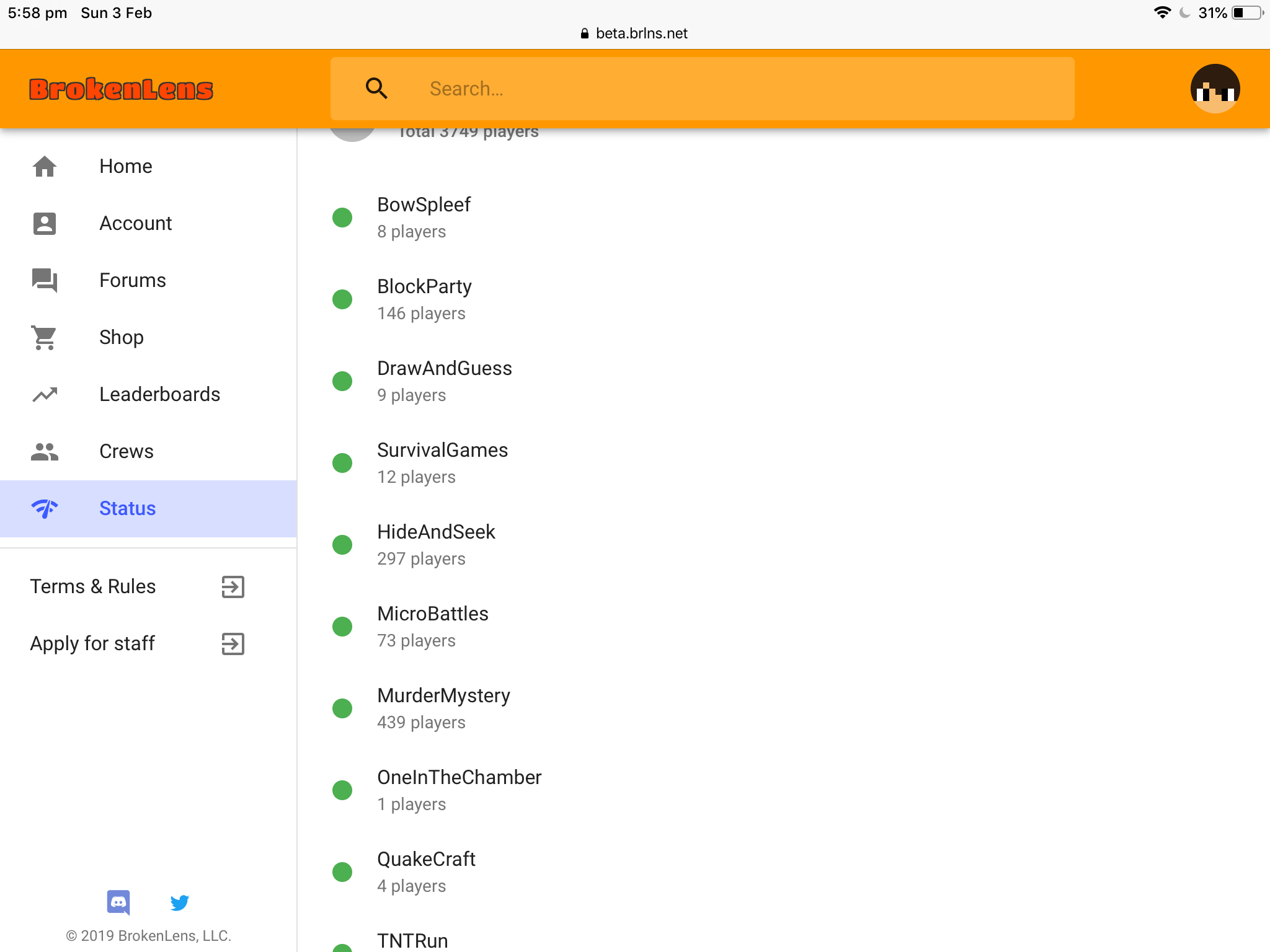Open the Leaderboards menu entry

click(x=148, y=394)
